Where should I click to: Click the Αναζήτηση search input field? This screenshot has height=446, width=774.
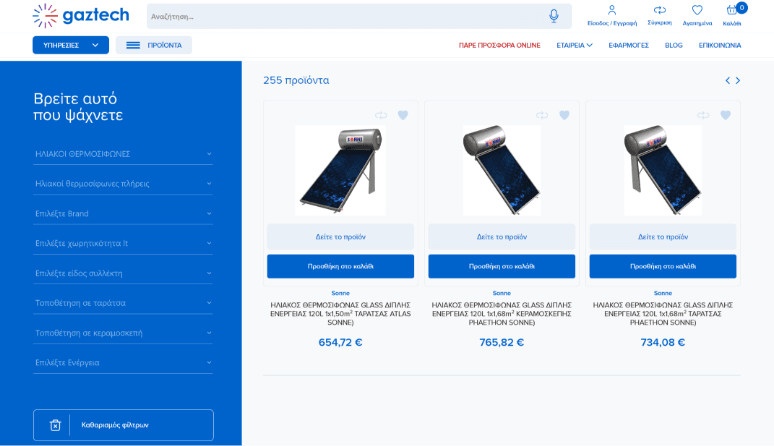pos(346,16)
